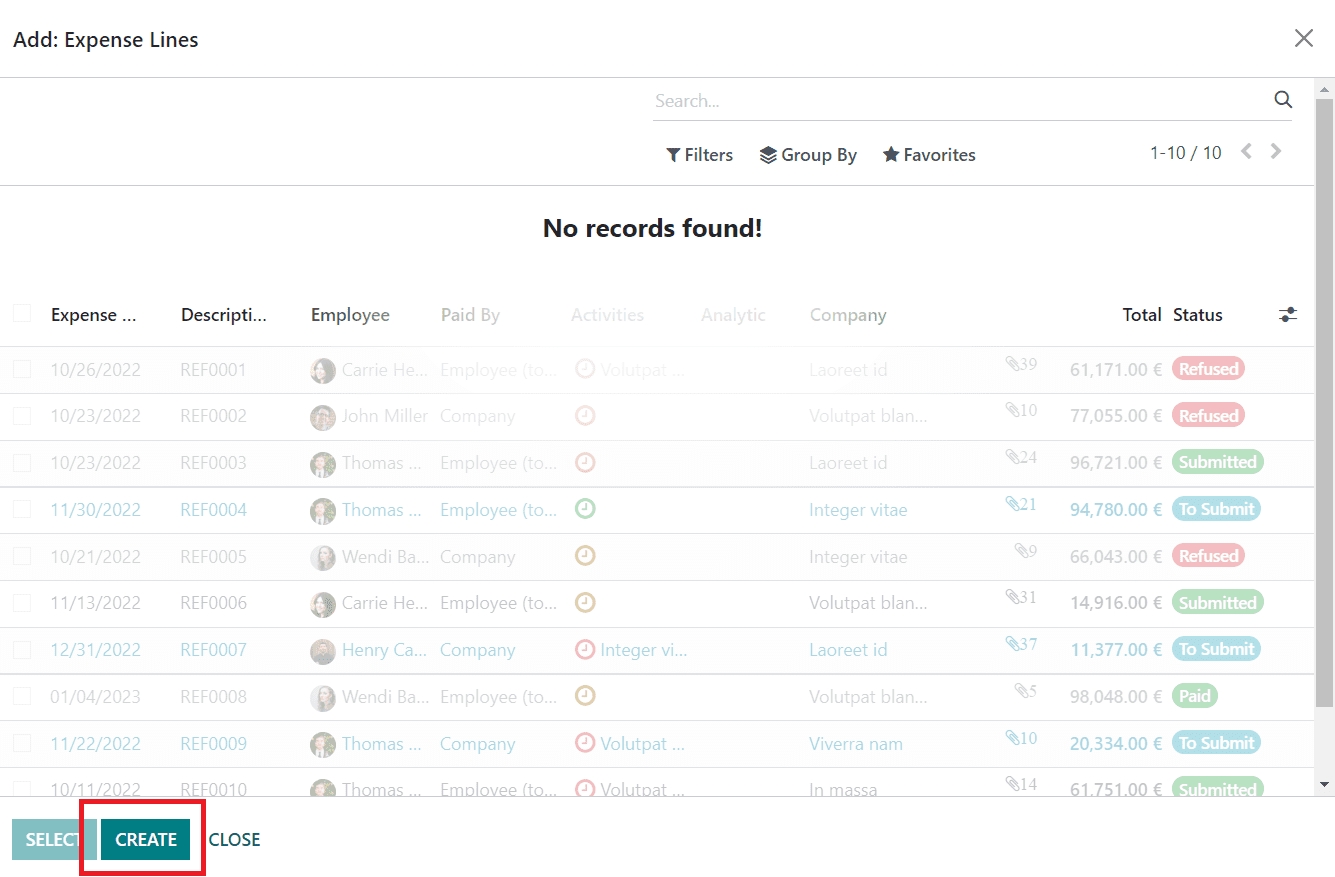
Task: Go to next page arrow
Action: point(1276,152)
